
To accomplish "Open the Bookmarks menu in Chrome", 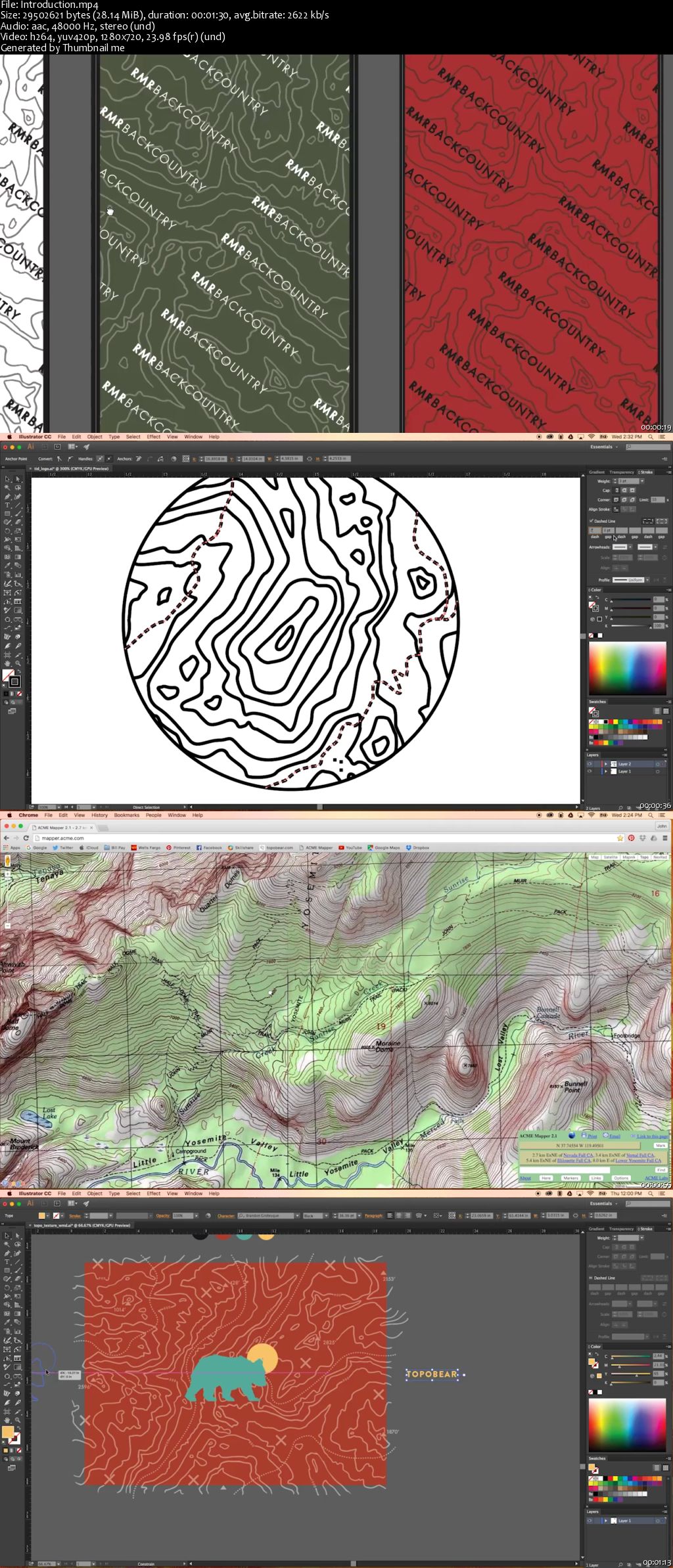I will 127,815.
